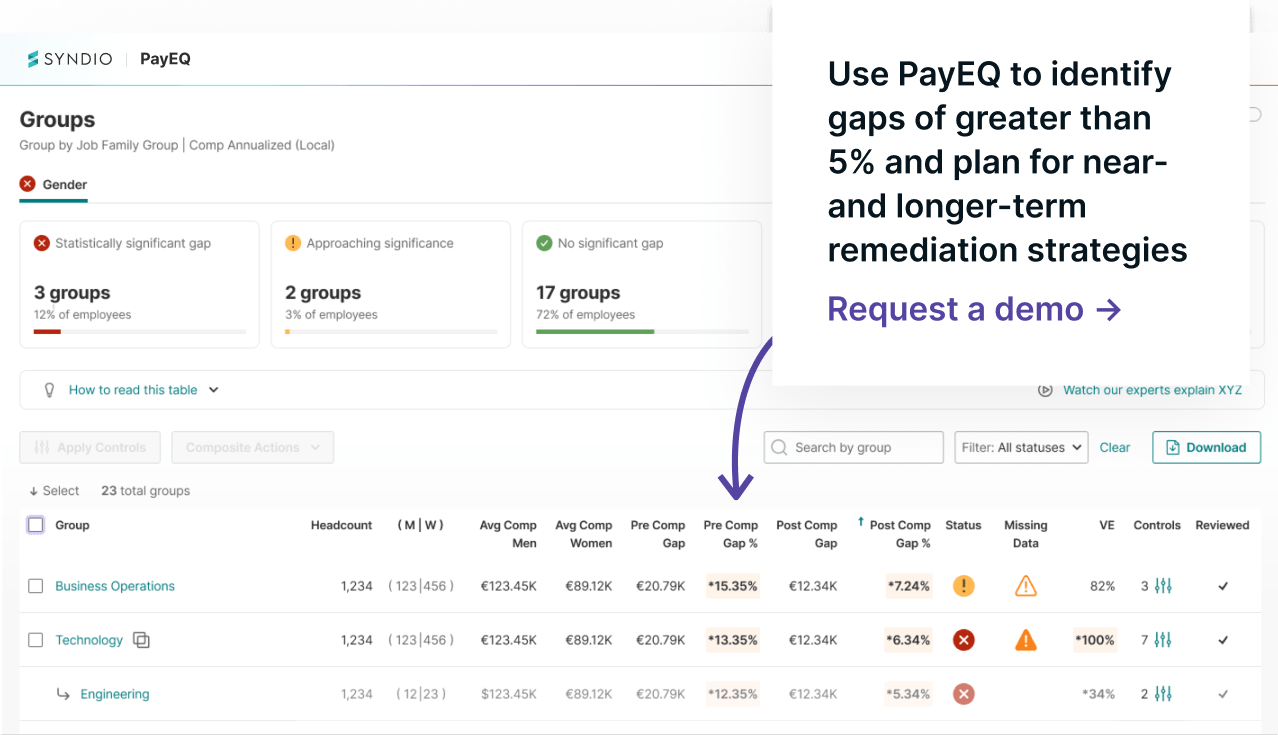Screen dimensions: 1278x735
Task: Sort by the Pre Comp Gap % column header
Action: 731,534
